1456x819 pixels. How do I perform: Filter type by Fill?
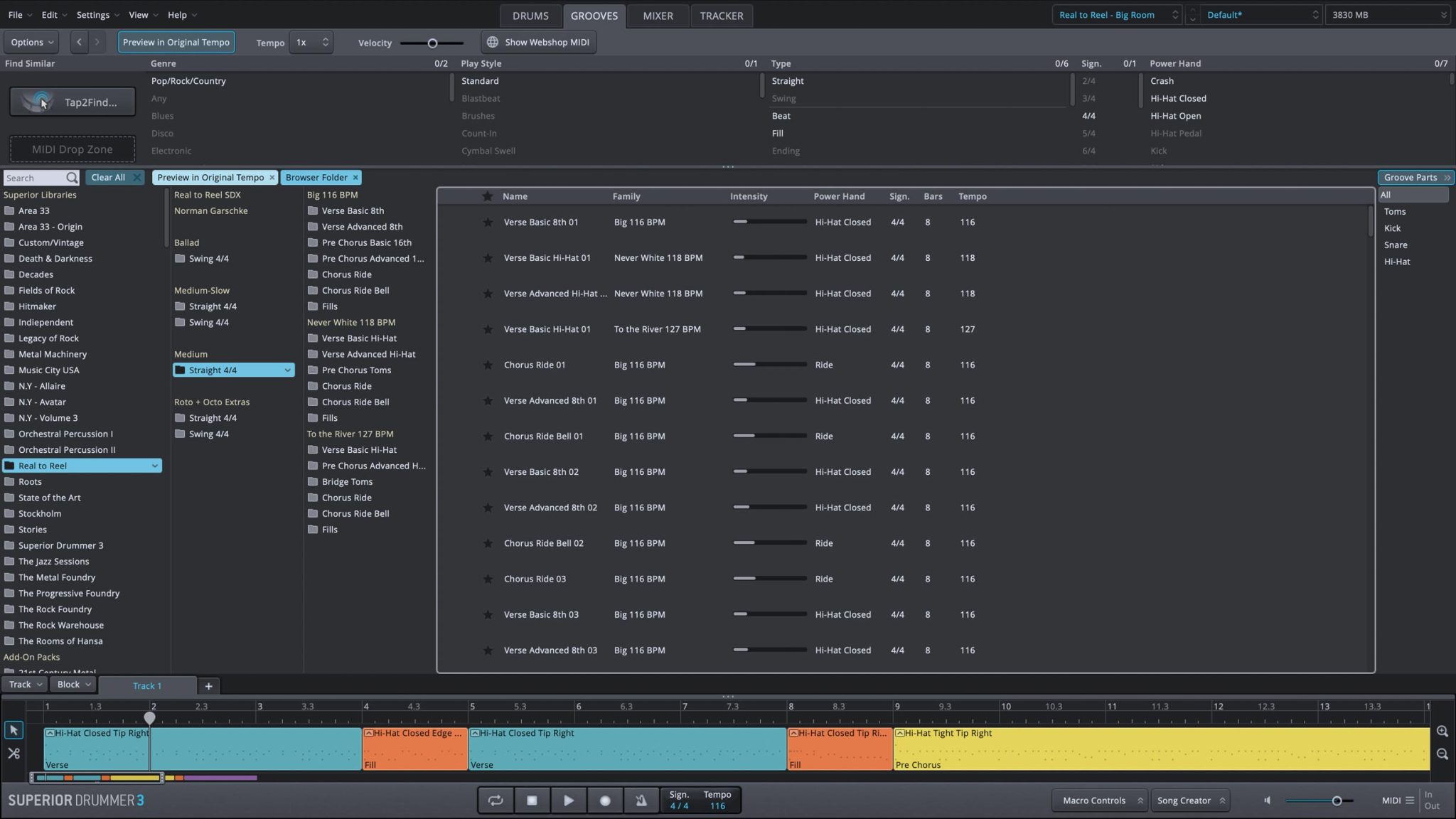[x=778, y=134]
